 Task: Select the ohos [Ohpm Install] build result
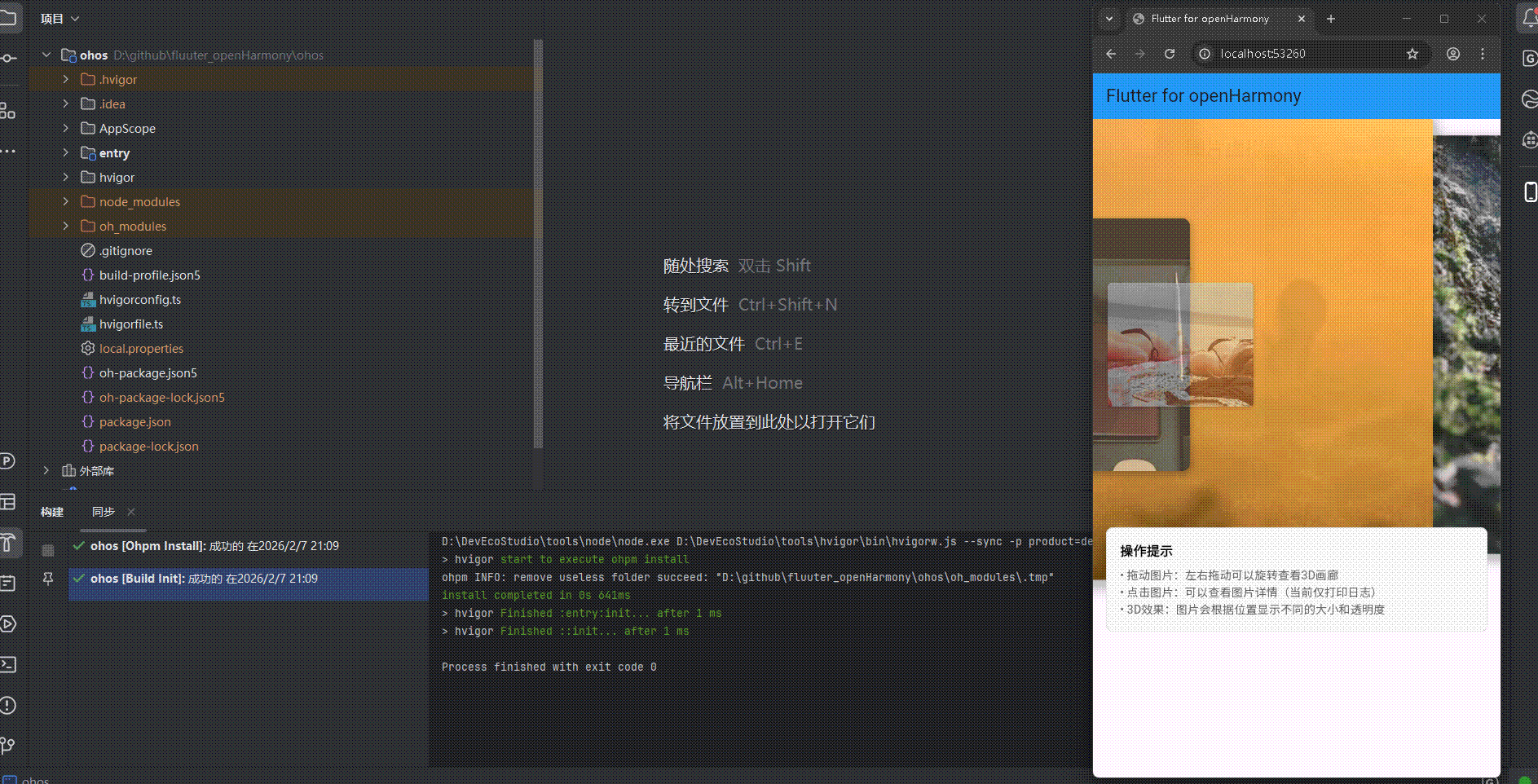click(248, 546)
